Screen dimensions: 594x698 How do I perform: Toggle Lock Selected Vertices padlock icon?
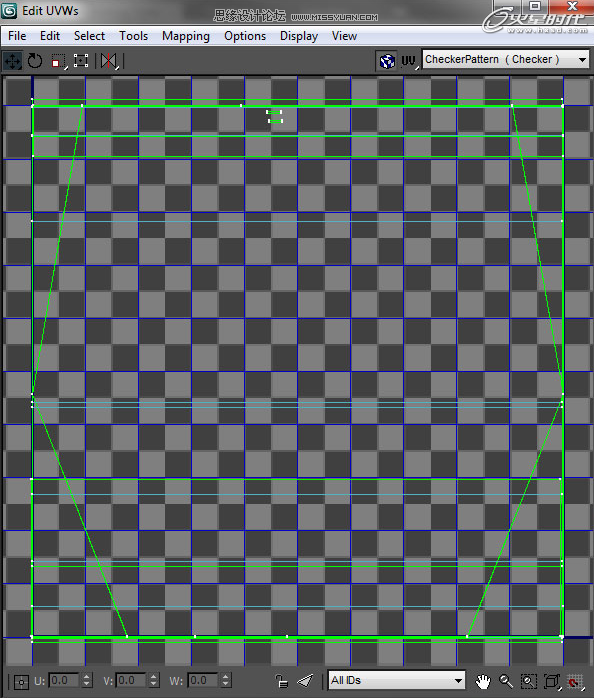281,681
